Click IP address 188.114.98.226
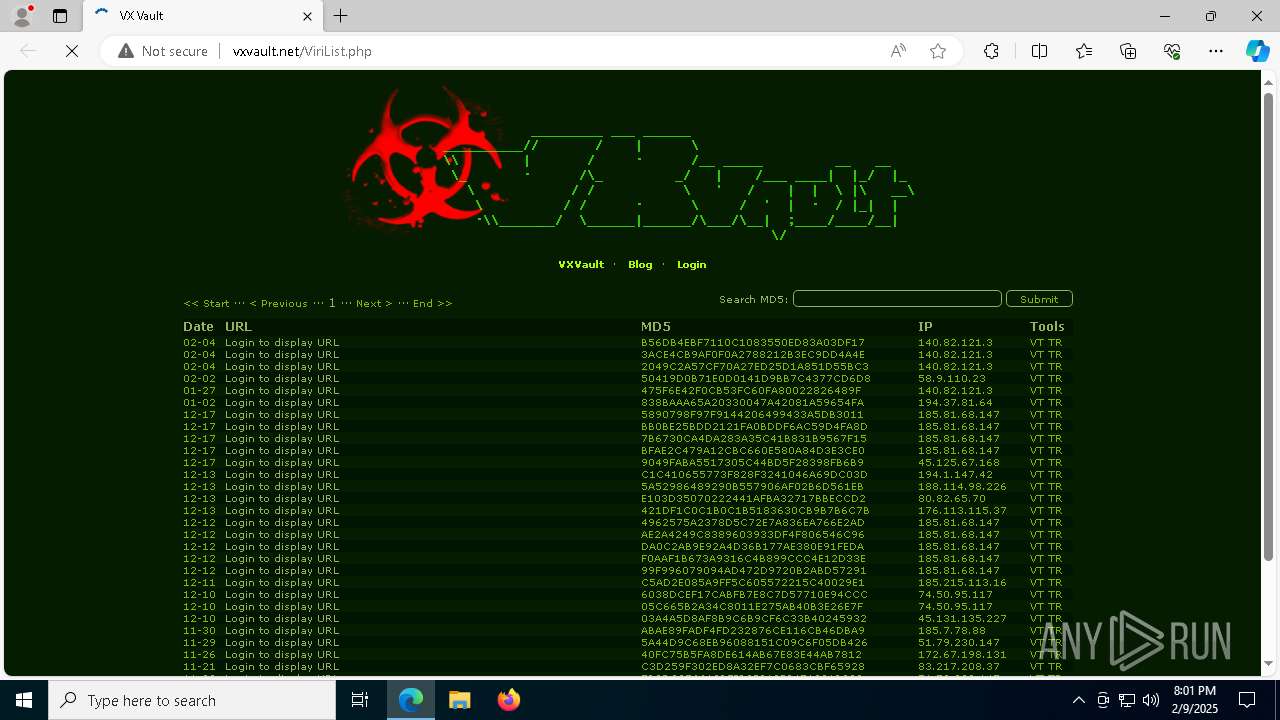The height and width of the screenshot is (720, 1280). [x=962, y=487]
